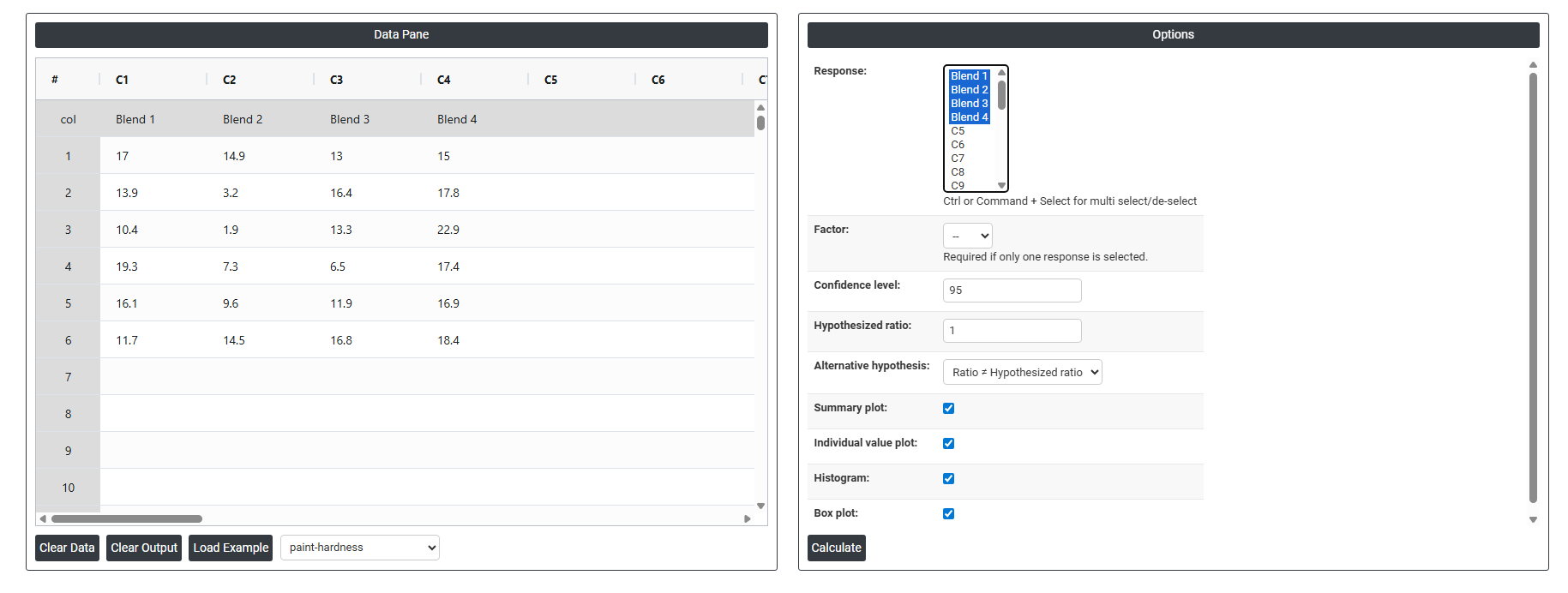Uncheck the Summary plot checkbox

coord(948,409)
